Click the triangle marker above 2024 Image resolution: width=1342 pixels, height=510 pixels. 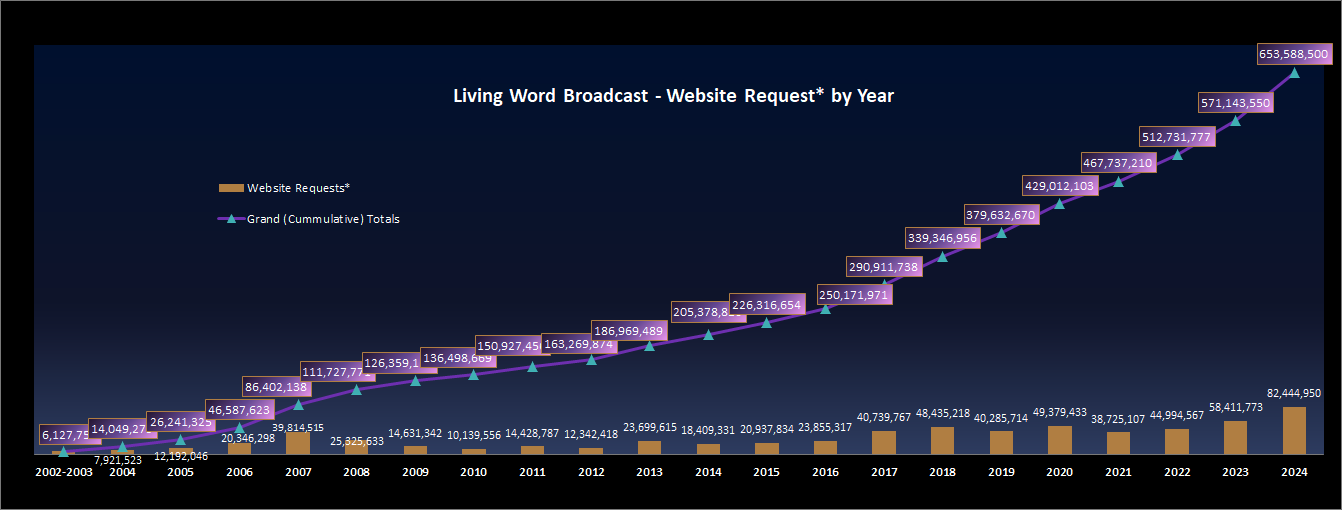[x=1294, y=73]
